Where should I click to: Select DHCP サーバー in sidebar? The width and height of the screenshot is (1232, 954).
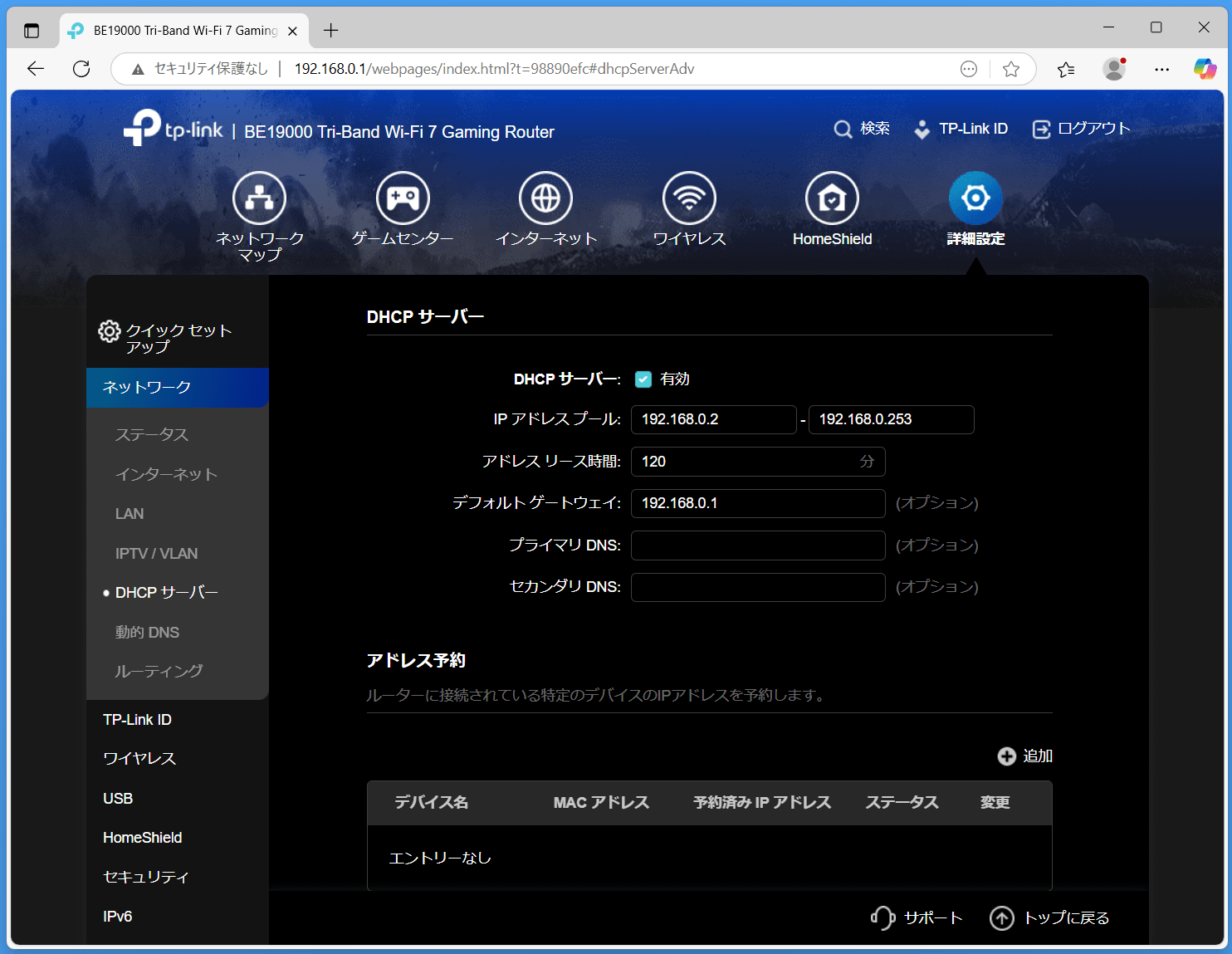(166, 593)
